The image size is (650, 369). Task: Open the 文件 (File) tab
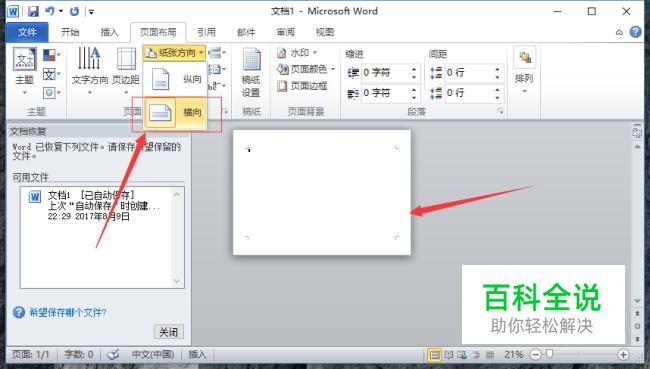click(x=27, y=32)
